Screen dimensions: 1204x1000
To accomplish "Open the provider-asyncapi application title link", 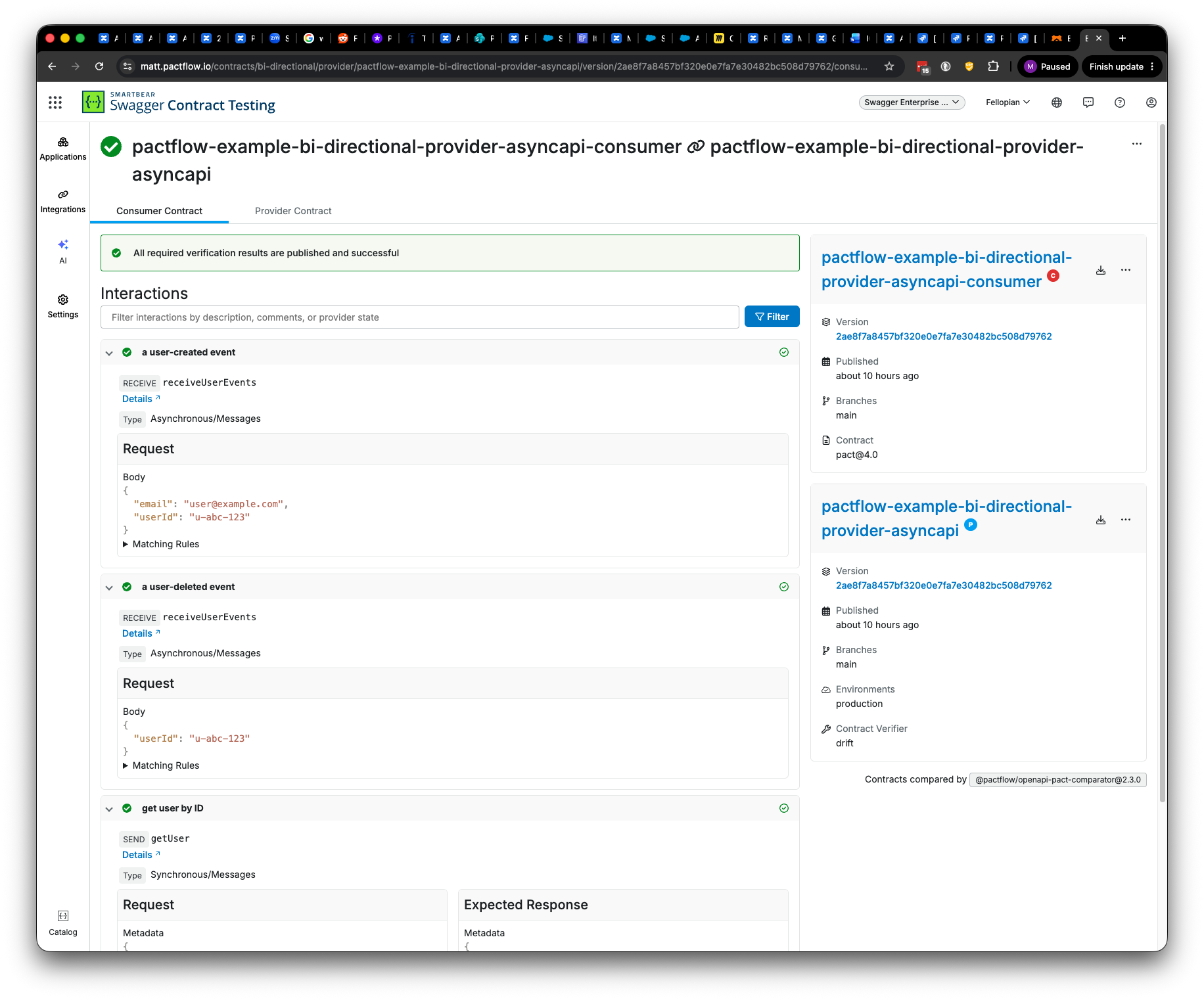I will pos(946,518).
